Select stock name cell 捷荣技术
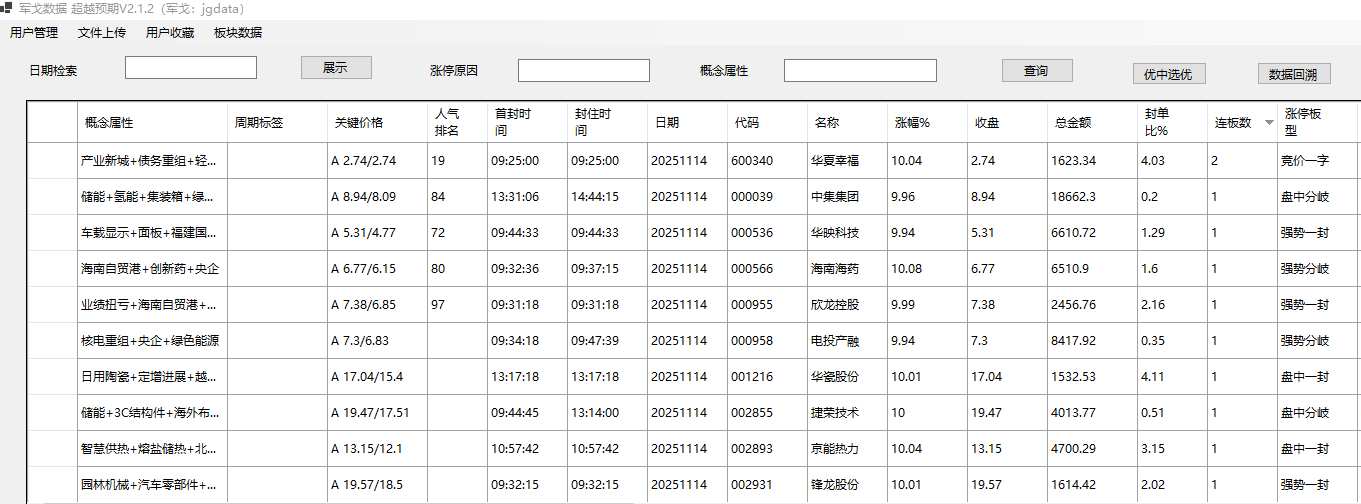The image size is (1361, 504). pos(847,413)
